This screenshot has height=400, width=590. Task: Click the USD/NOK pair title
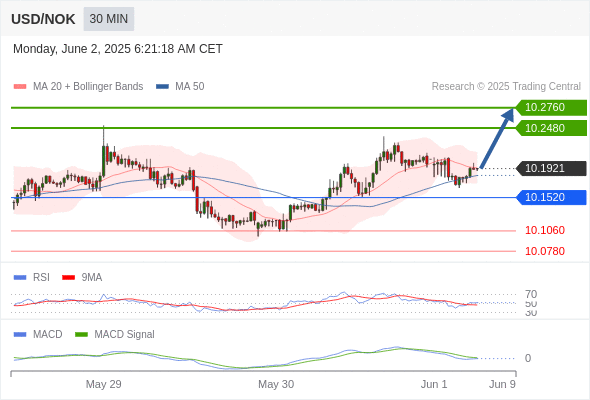pos(43,19)
